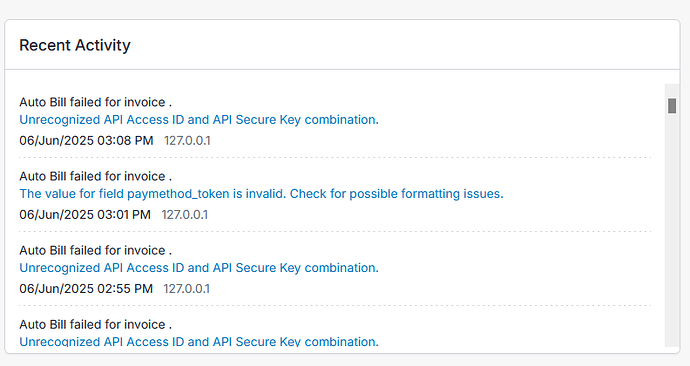Open the partially visible bottom Unrecognized API link
This screenshot has width=690, height=366.
point(199,341)
